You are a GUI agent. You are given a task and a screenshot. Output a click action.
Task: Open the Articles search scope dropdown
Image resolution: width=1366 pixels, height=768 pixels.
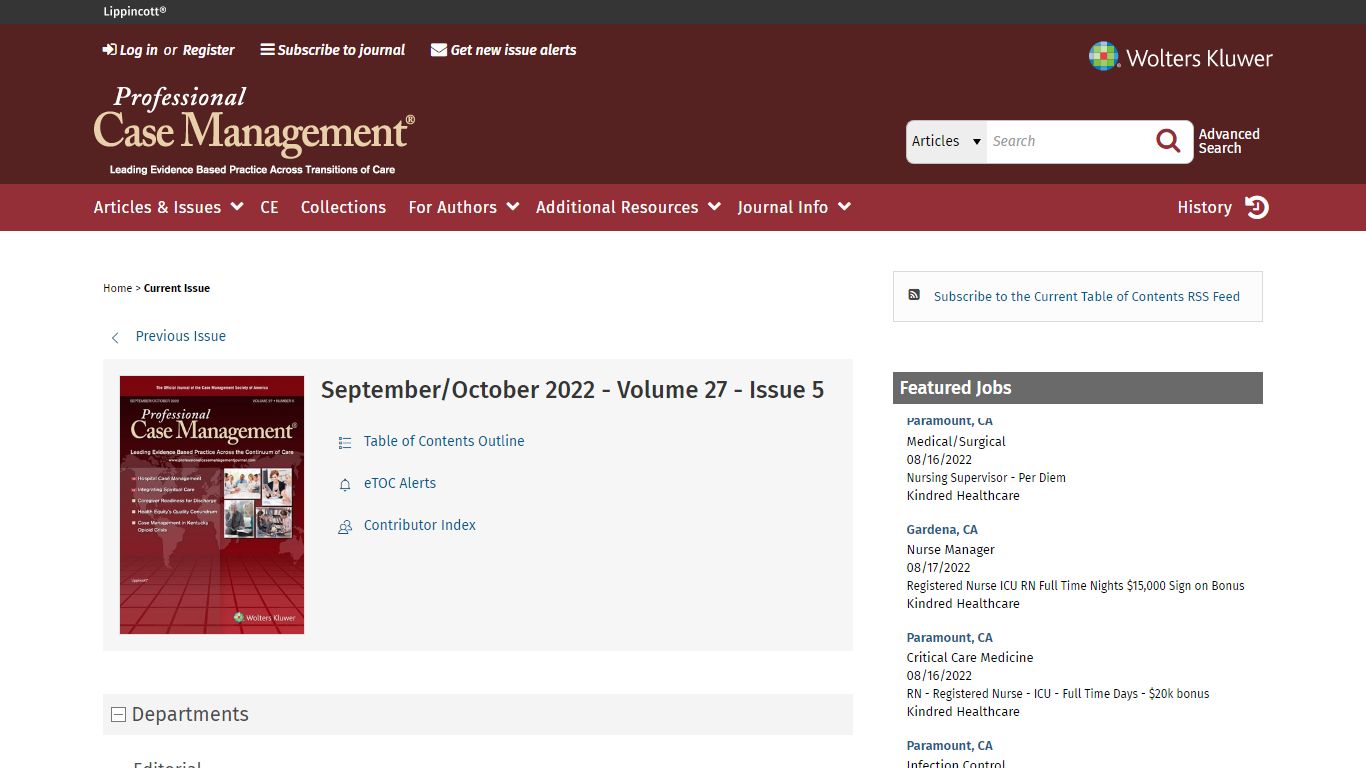coord(946,141)
